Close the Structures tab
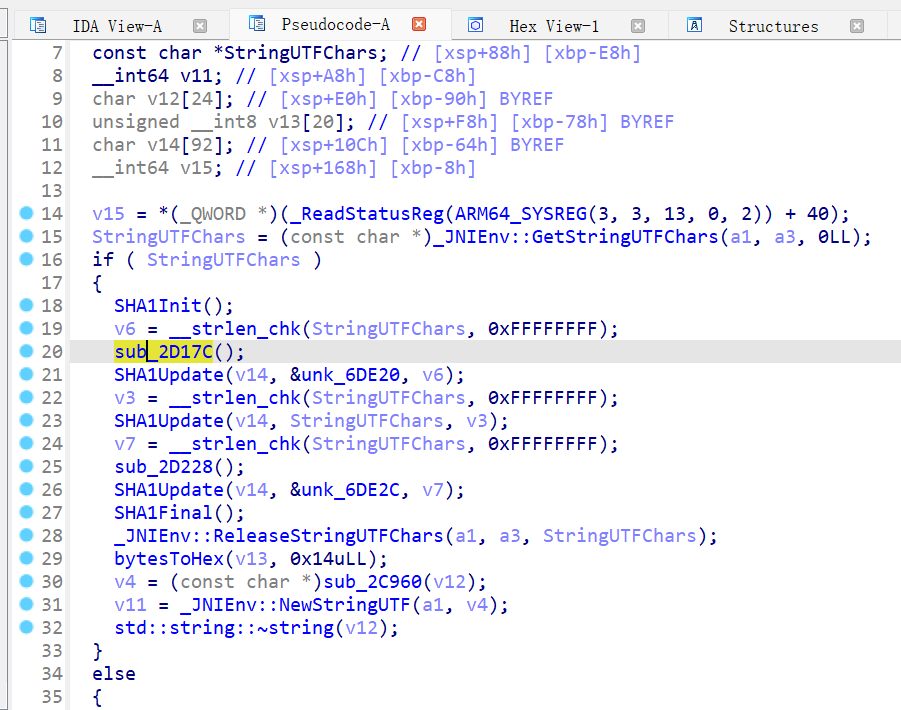Image resolution: width=901 pixels, height=710 pixels. [x=857, y=26]
